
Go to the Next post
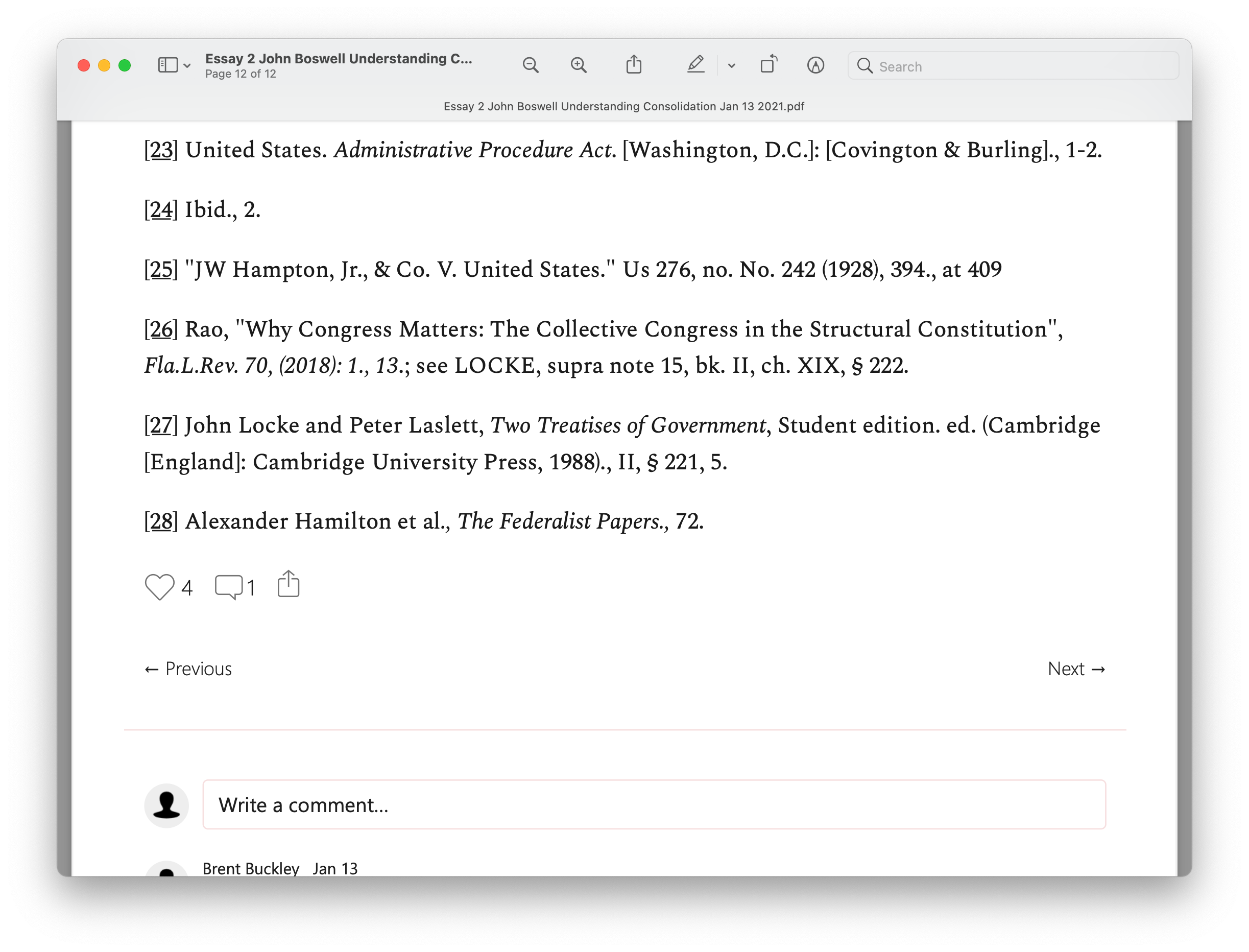point(1076,669)
